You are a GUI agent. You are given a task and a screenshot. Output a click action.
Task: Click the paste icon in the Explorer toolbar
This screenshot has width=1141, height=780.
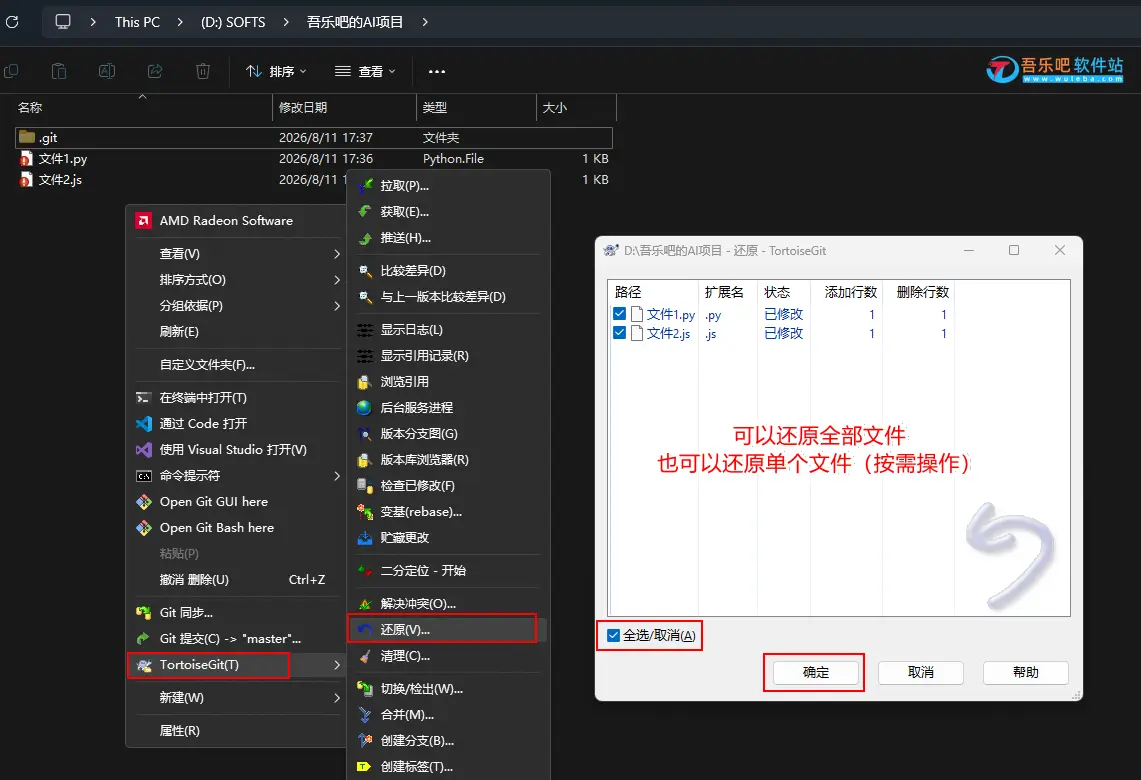[59, 71]
